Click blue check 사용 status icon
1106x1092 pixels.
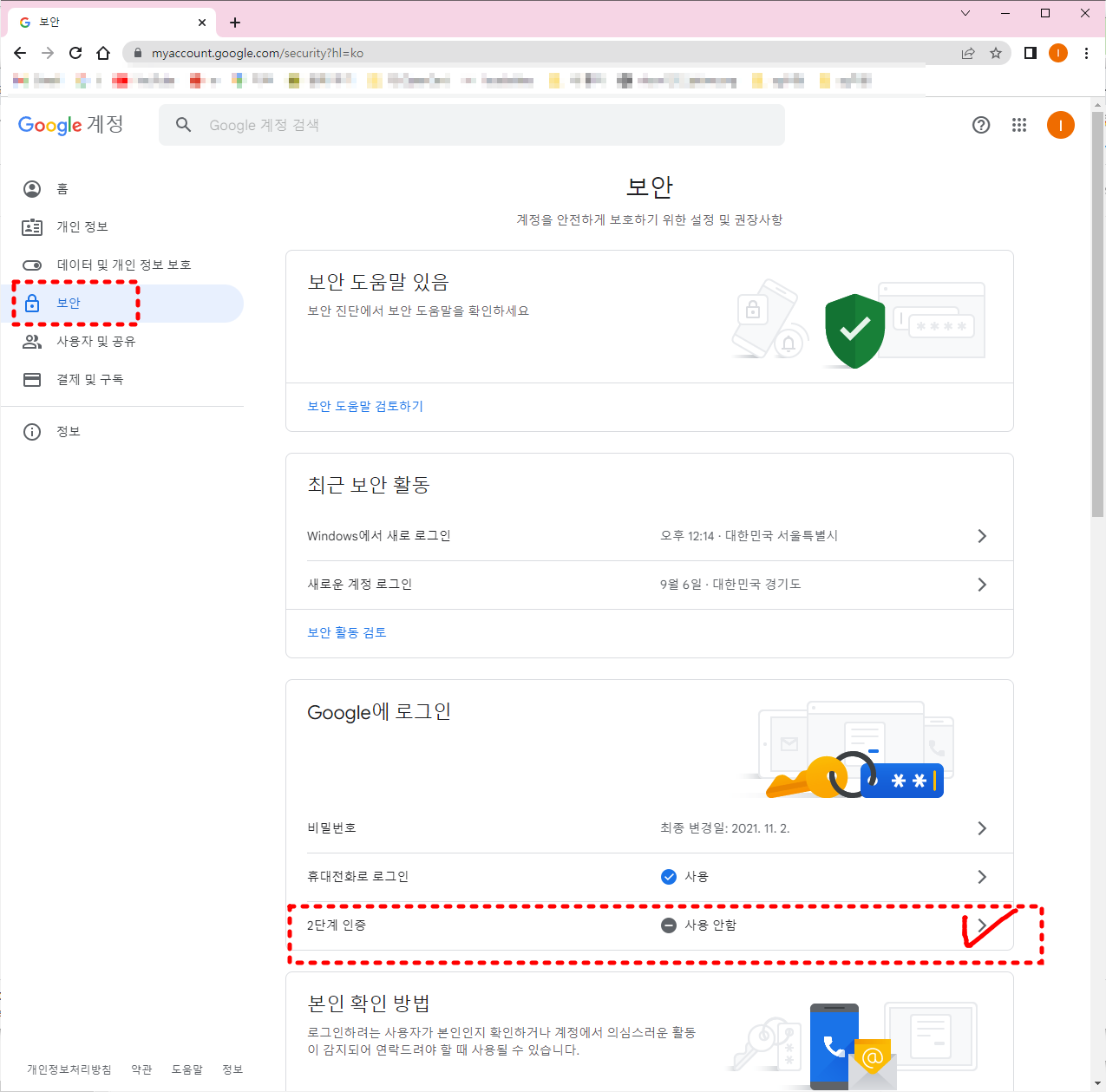coord(669,877)
